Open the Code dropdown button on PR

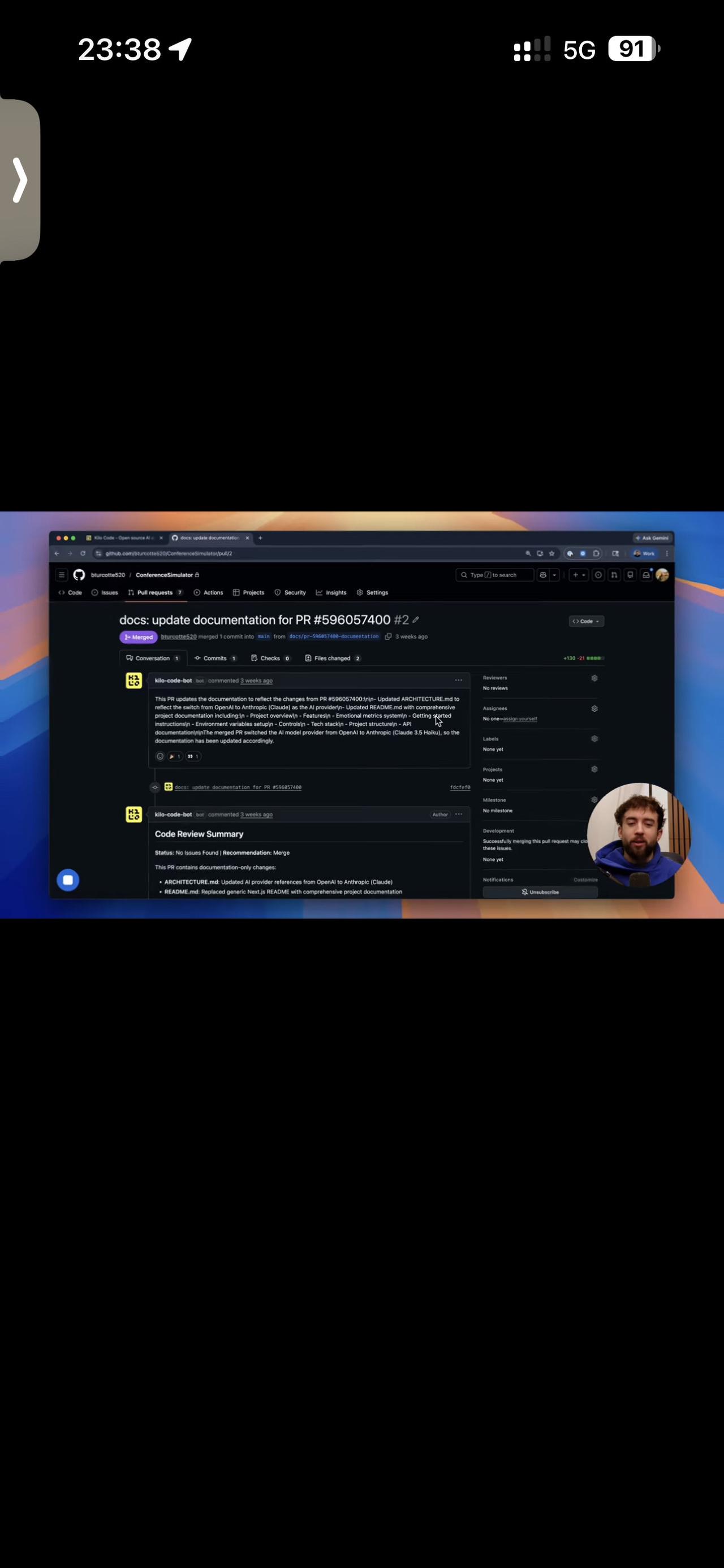pyautogui.click(x=587, y=621)
